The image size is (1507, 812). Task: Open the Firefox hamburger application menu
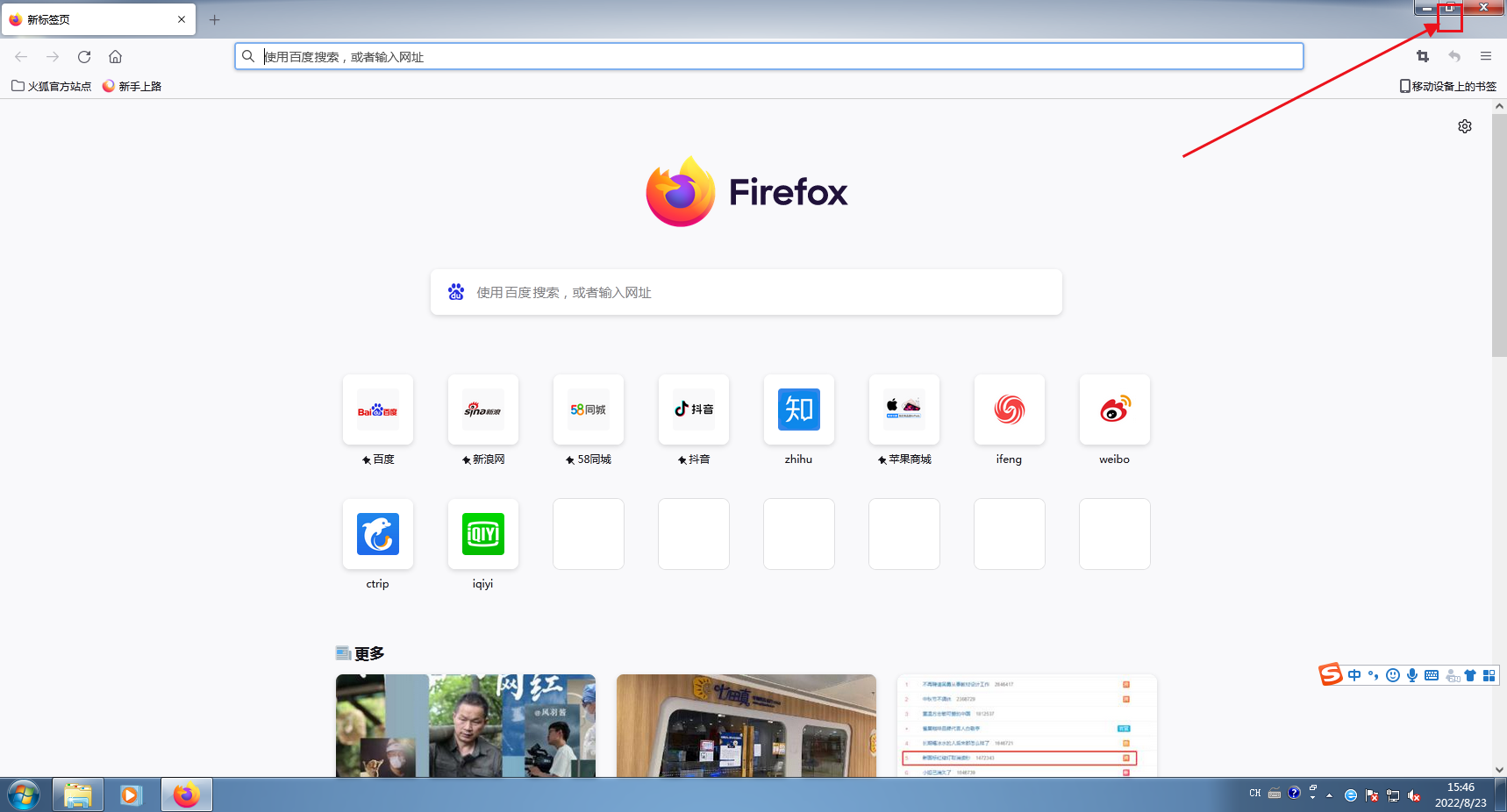click(1486, 56)
